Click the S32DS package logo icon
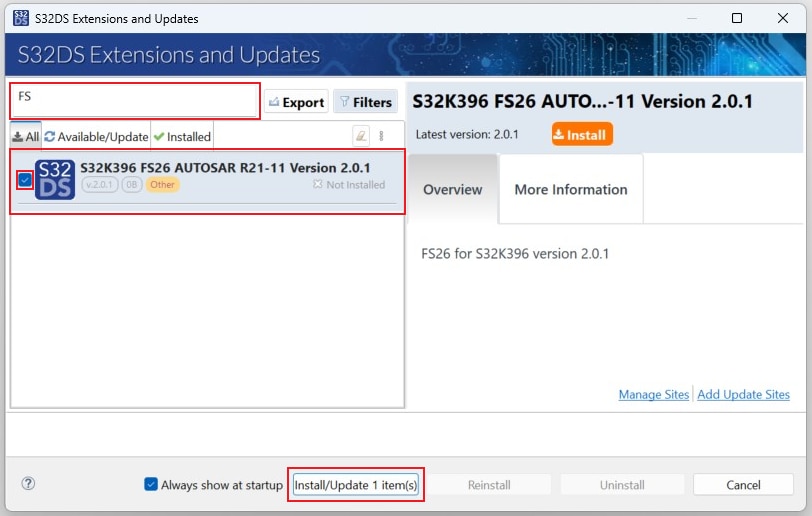Image resolution: width=812 pixels, height=516 pixels. [55, 179]
